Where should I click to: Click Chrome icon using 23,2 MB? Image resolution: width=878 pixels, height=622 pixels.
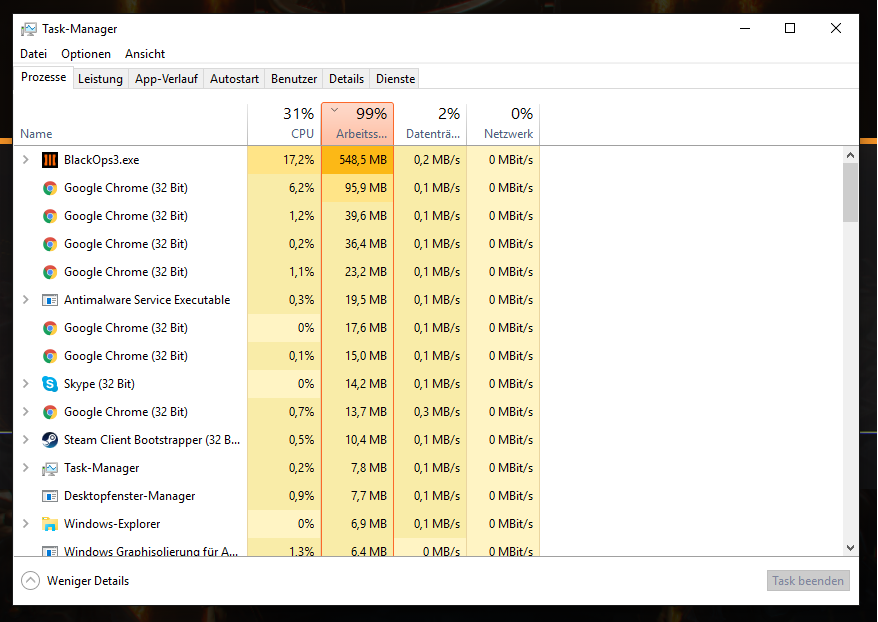pos(50,272)
